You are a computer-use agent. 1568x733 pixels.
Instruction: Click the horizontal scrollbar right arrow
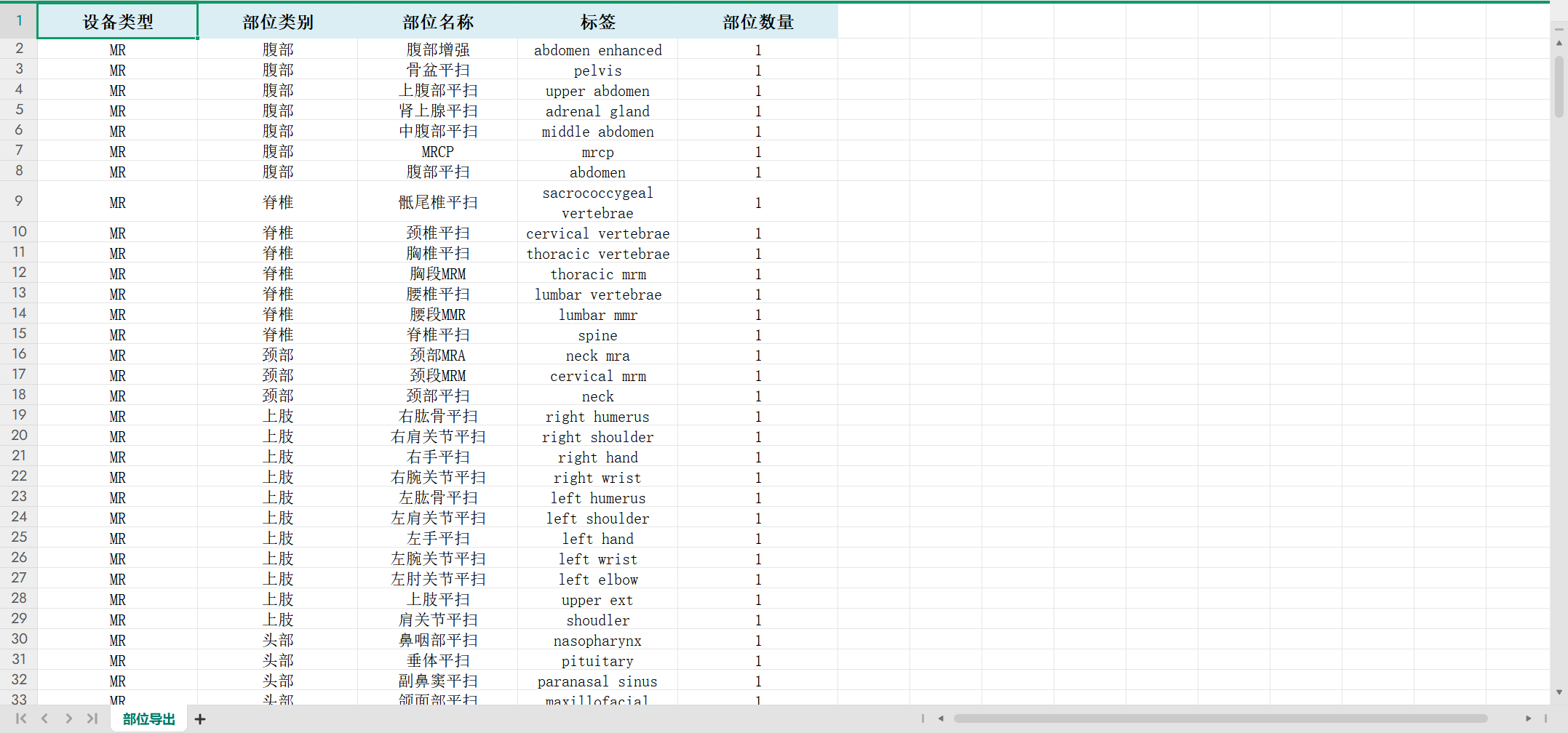point(1528,718)
